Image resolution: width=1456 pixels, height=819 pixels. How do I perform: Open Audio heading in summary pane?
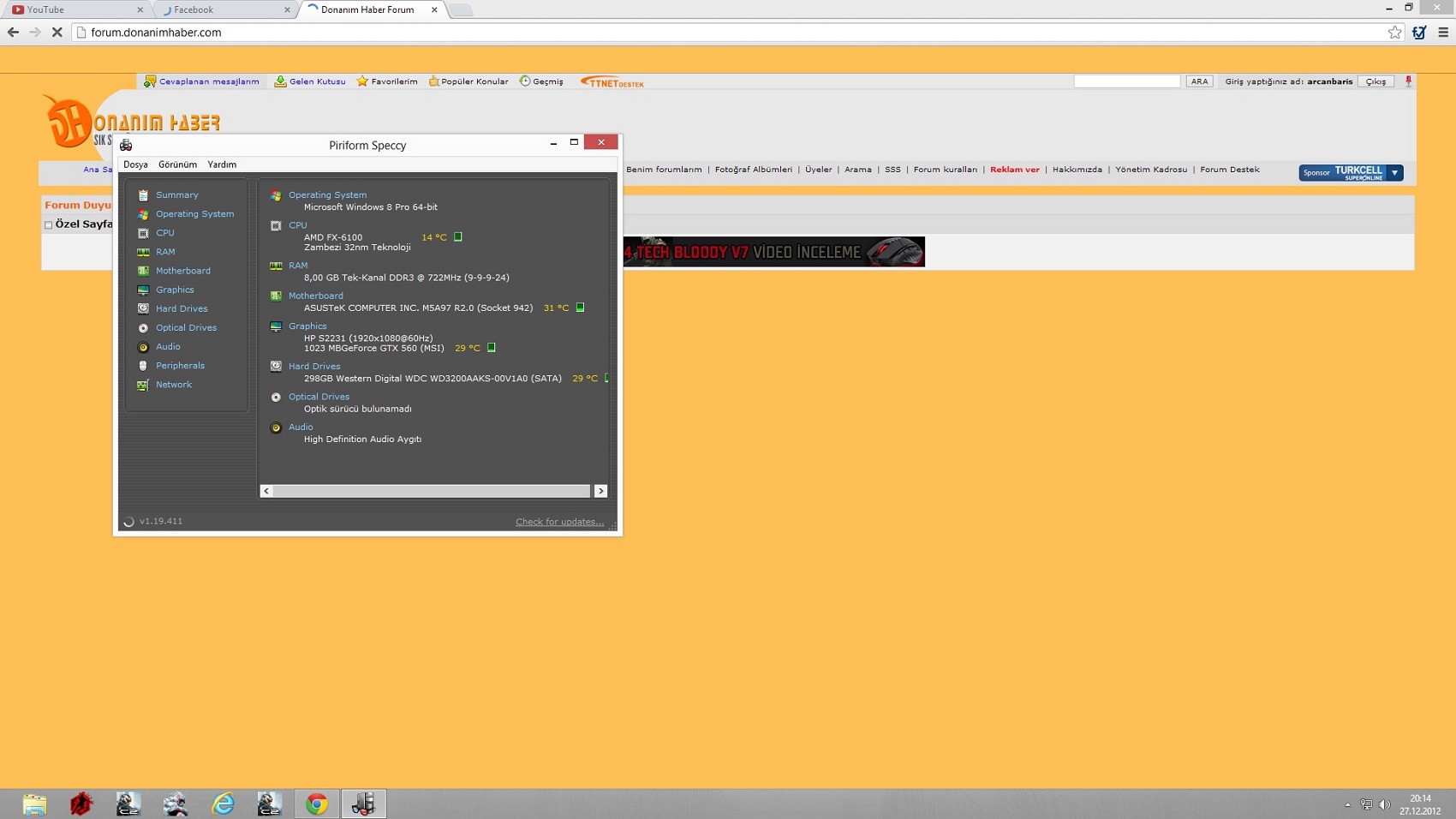coord(301,427)
